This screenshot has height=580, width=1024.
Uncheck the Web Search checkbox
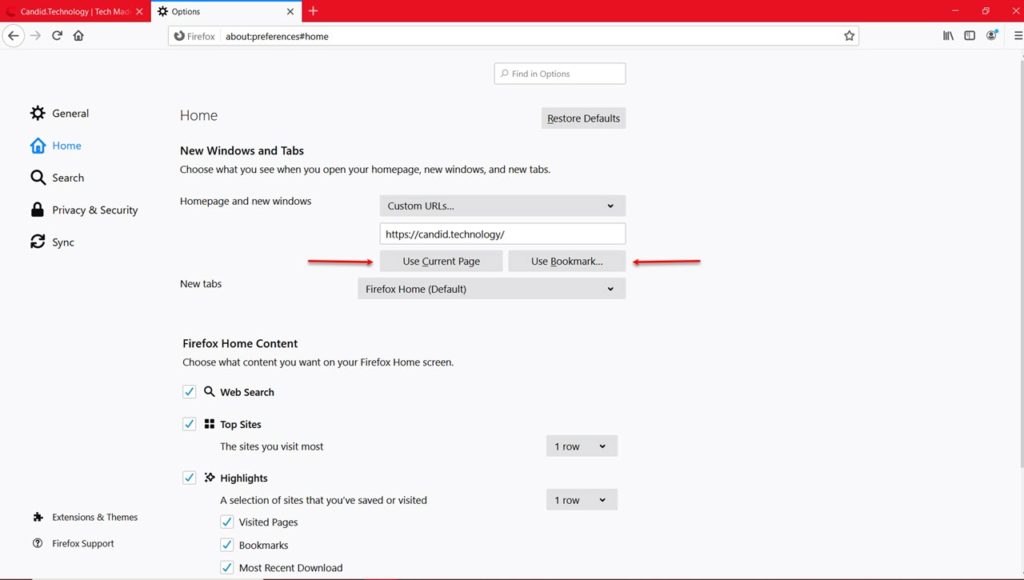click(x=189, y=392)
